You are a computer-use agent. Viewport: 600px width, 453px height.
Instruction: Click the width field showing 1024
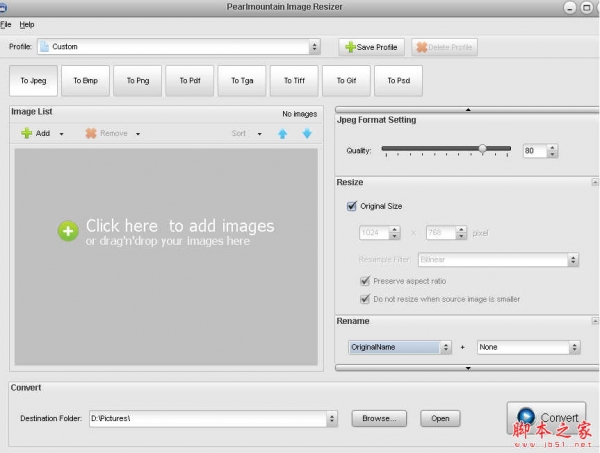[374, 233]
